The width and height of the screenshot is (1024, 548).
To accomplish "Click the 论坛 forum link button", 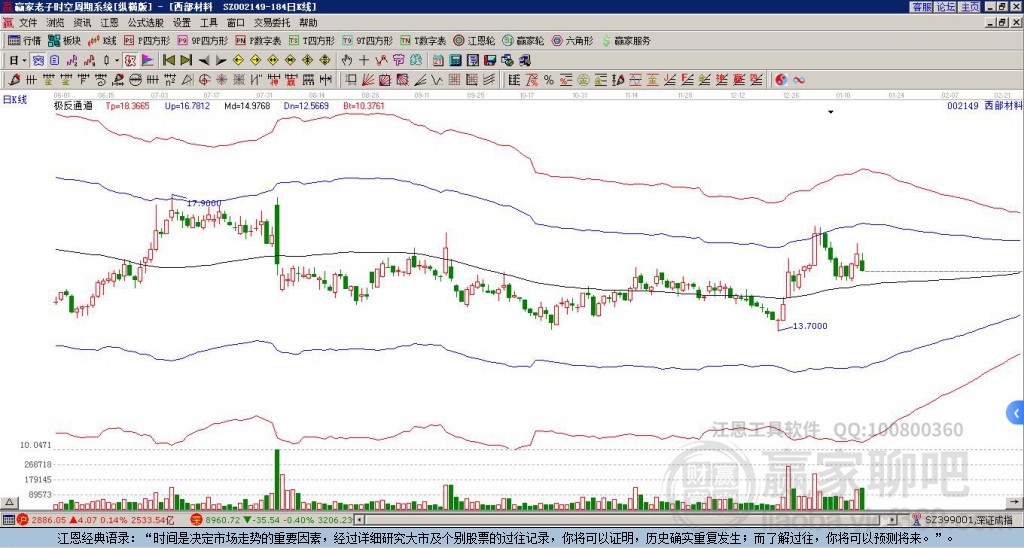I will point(946,7).
